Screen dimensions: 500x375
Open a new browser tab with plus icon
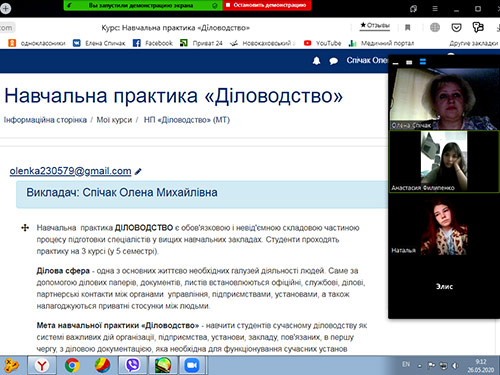click(x=5, y=8)
